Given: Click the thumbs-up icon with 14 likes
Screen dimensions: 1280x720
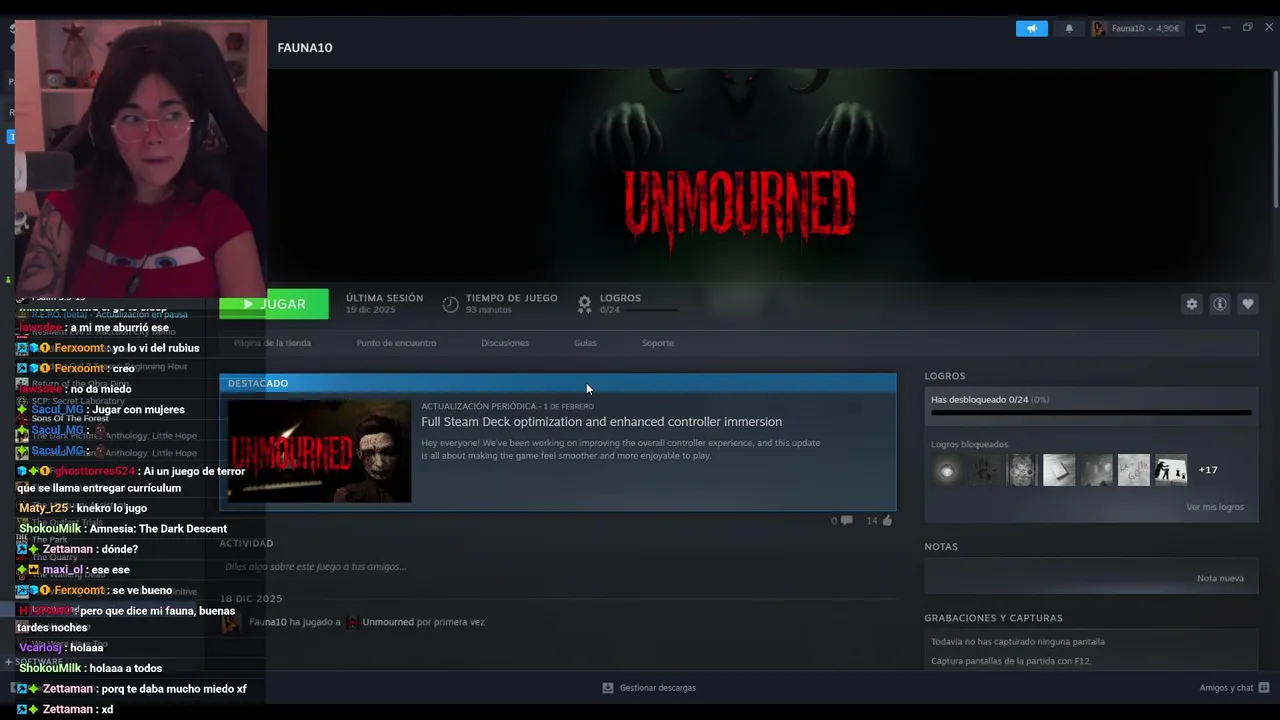Looking at the screenshot, I should point(887,520).
